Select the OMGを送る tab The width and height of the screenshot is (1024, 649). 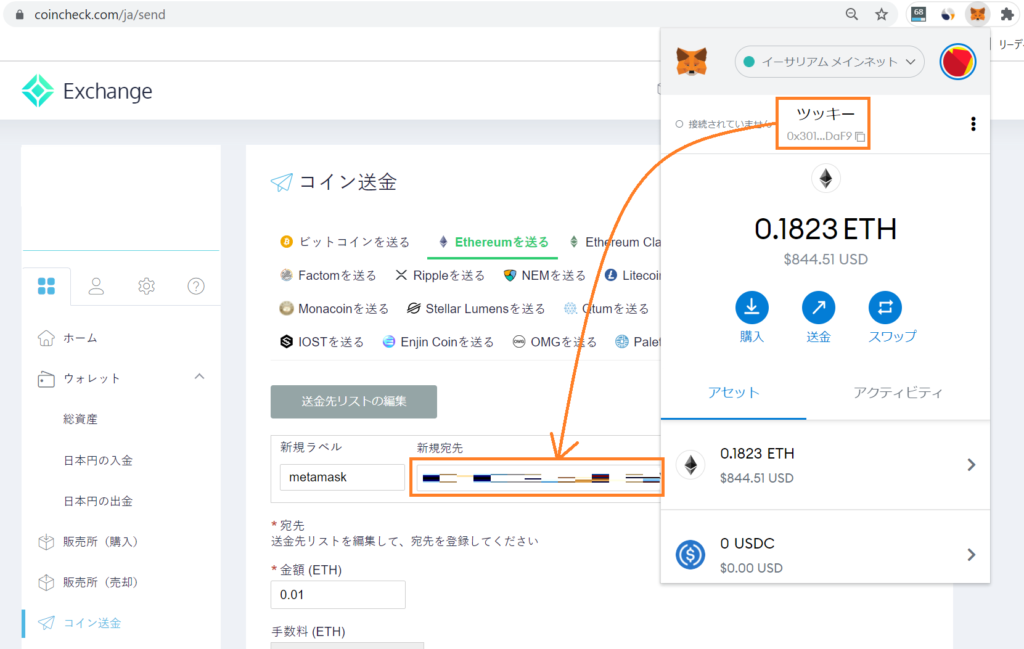click(554, 342)
